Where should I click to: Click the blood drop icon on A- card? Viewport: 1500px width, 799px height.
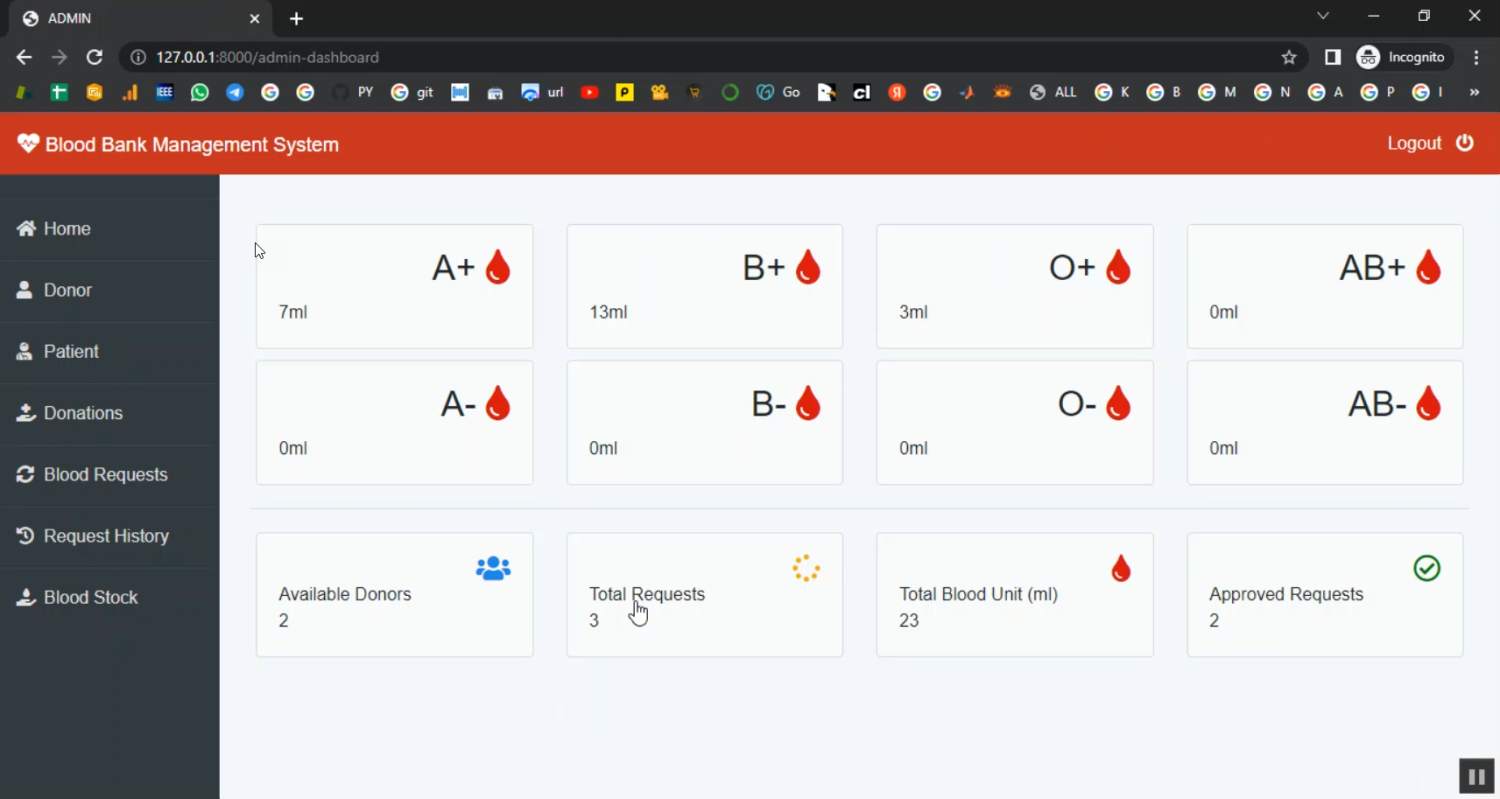(498, 403)
